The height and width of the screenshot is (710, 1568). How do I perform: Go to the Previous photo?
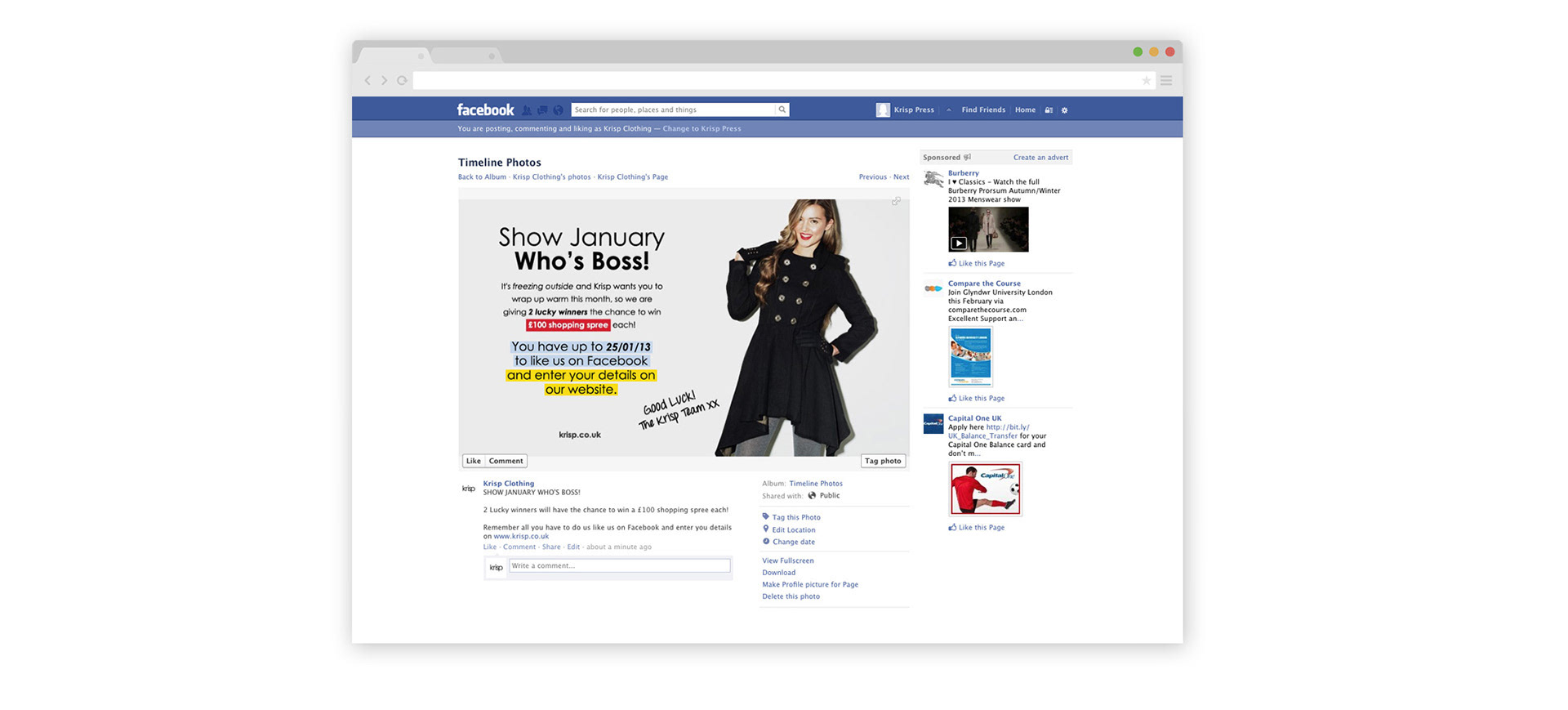pyautogui.click(x=872, y=176)
